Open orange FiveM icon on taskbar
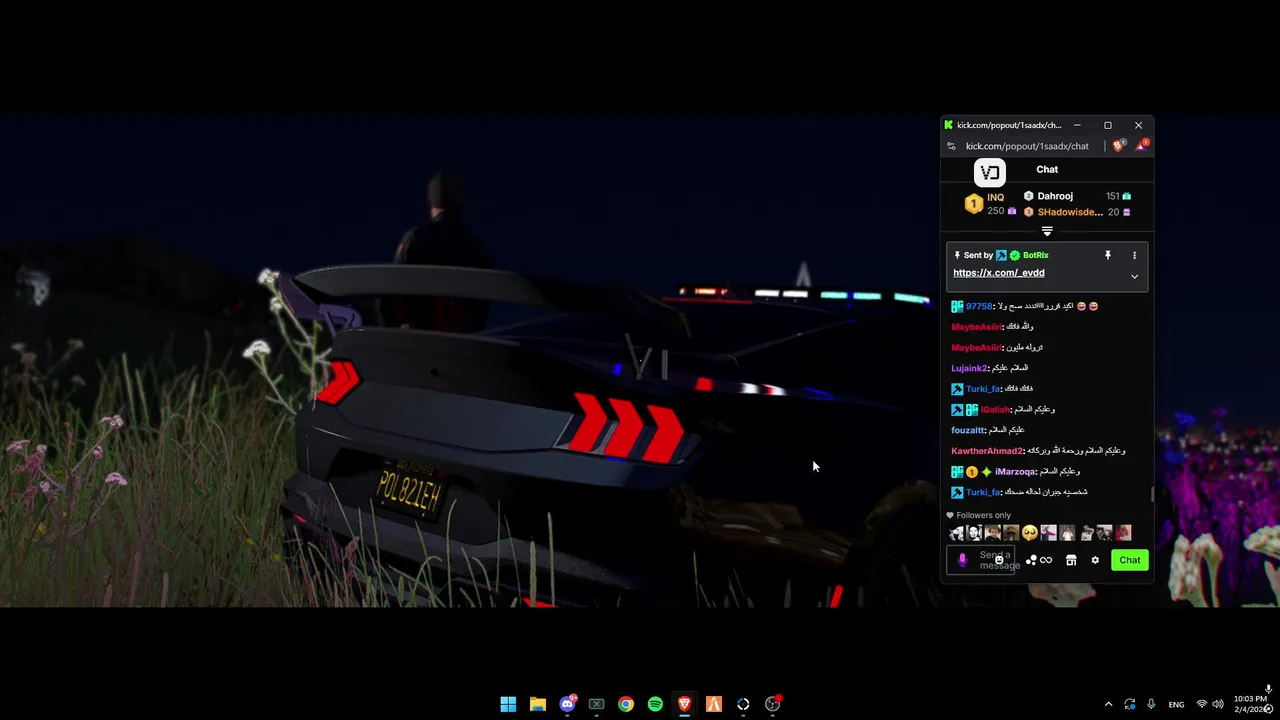1280x720 pixels. coord(714,704)
